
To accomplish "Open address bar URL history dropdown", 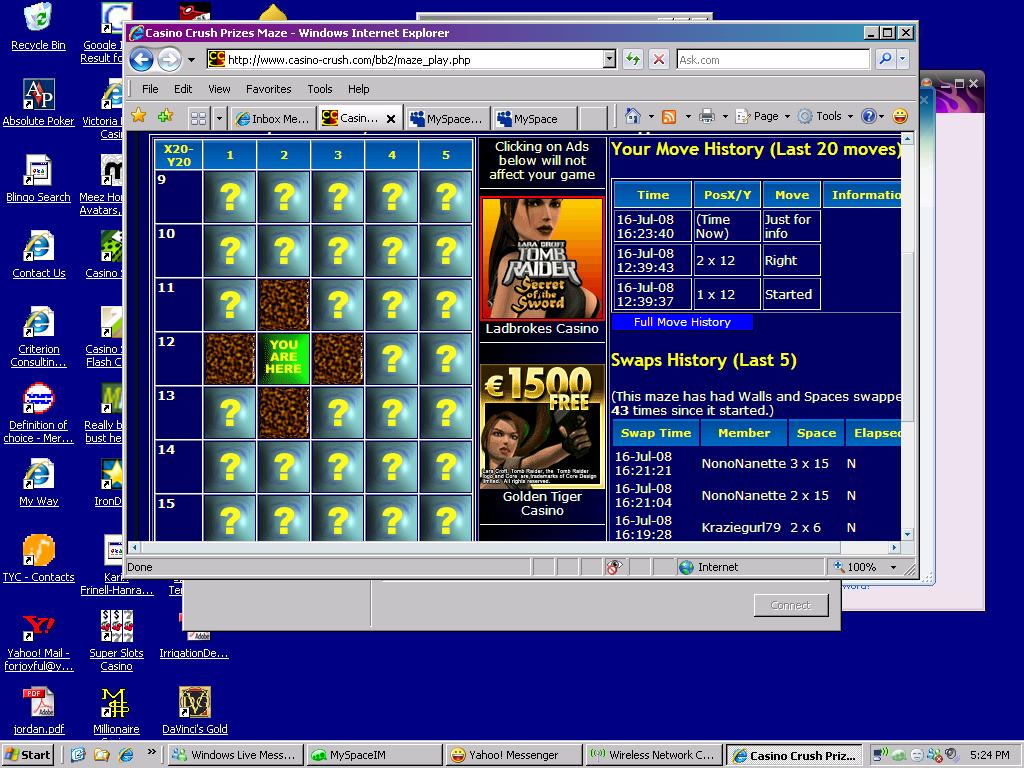I will pyautogui.click(x=609, y=59).
